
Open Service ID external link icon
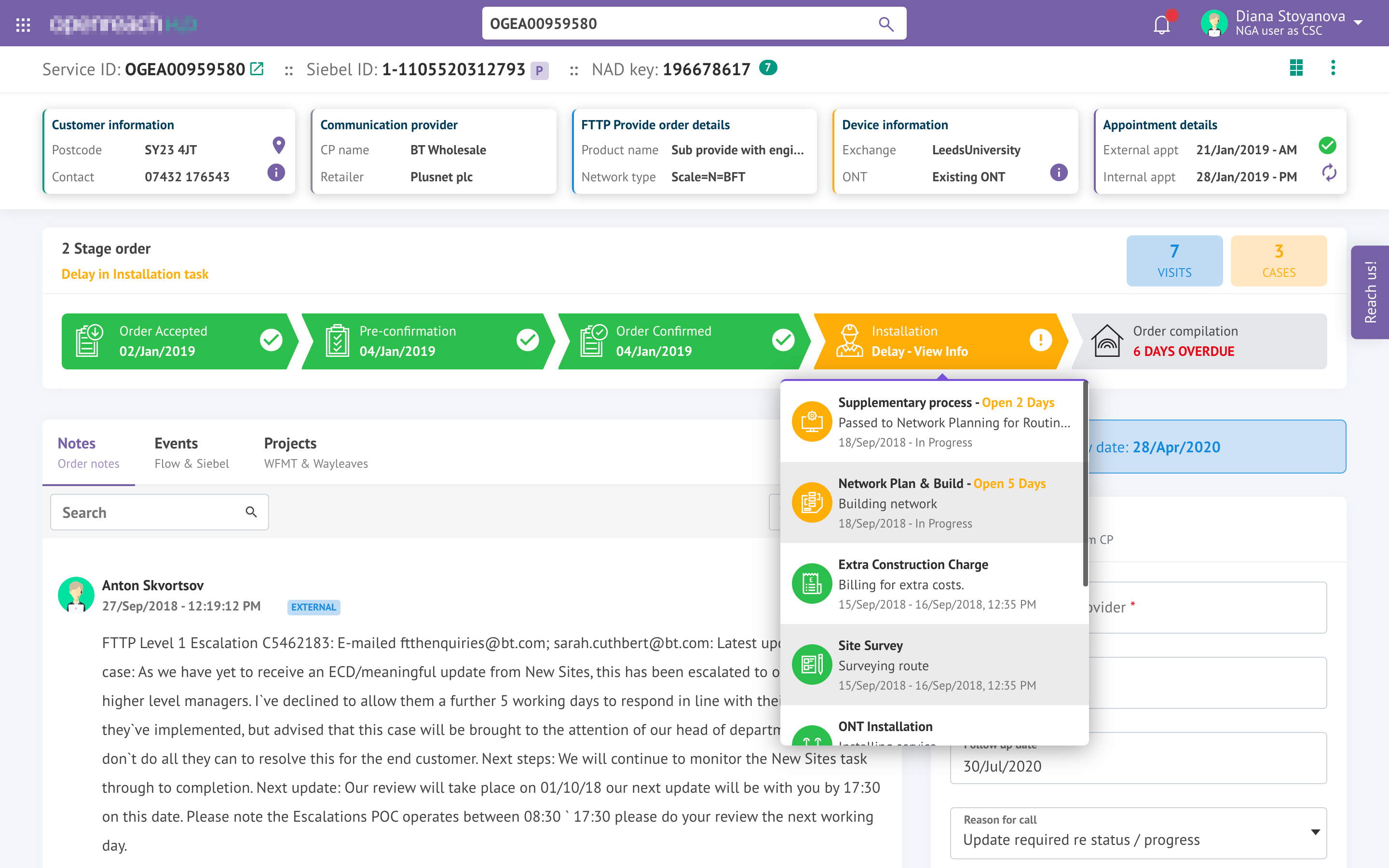257,69
